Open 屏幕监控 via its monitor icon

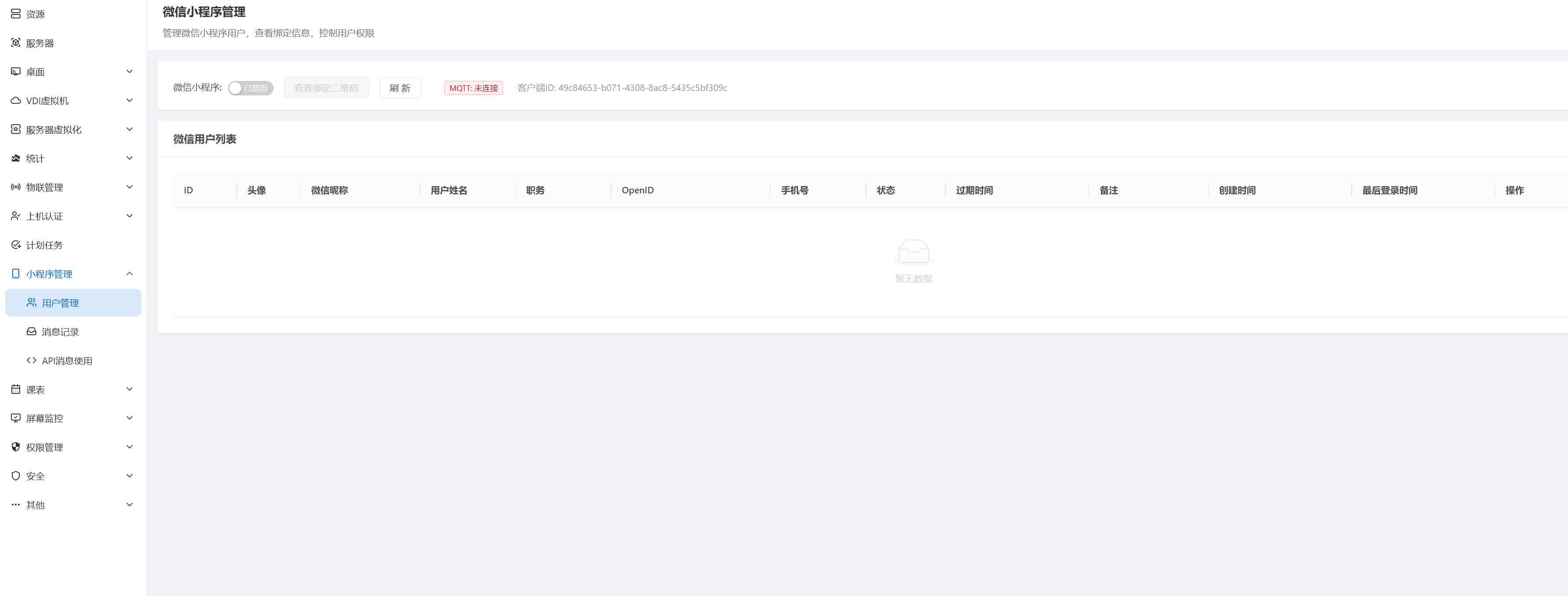[x=16, y=417]
